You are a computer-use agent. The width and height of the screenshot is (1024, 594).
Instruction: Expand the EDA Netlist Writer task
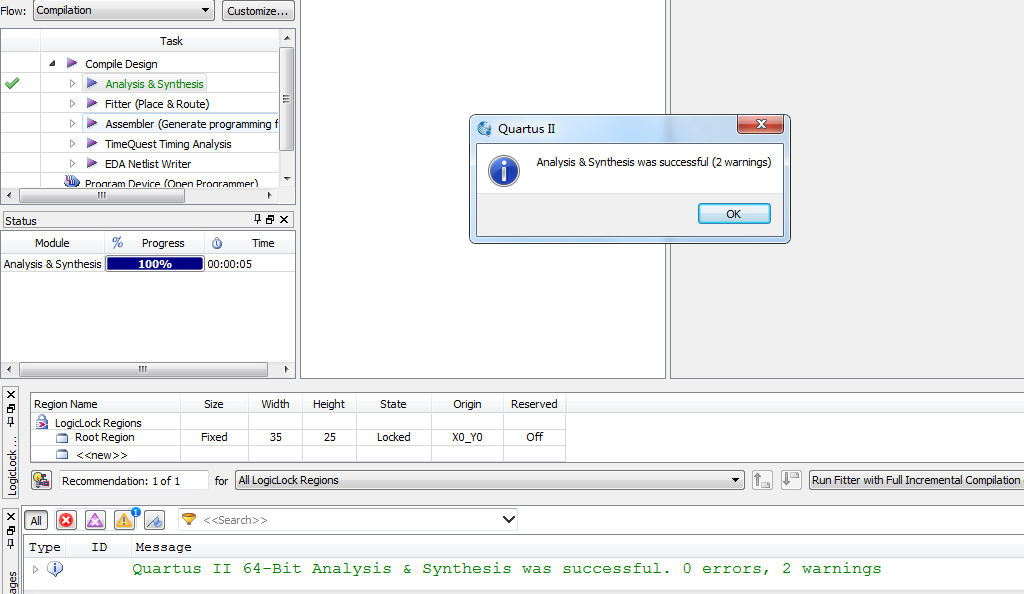(72, 163)
